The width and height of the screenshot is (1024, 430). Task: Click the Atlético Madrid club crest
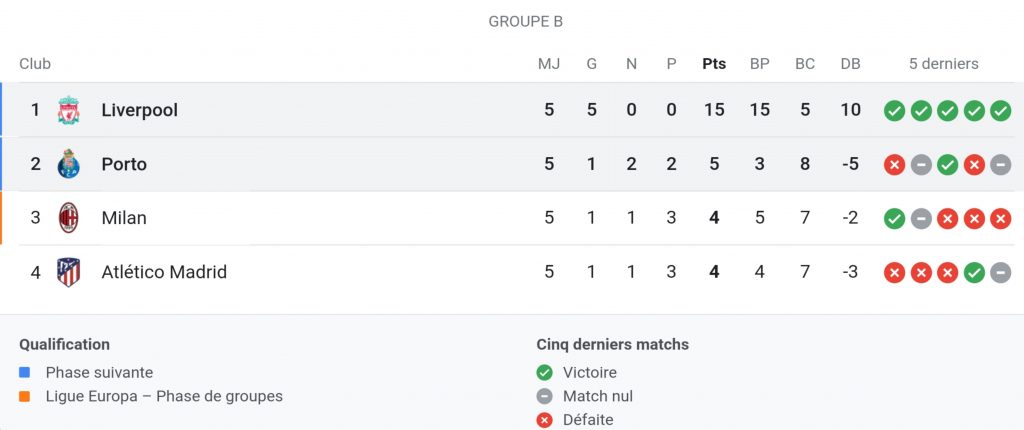pos(68,272)
